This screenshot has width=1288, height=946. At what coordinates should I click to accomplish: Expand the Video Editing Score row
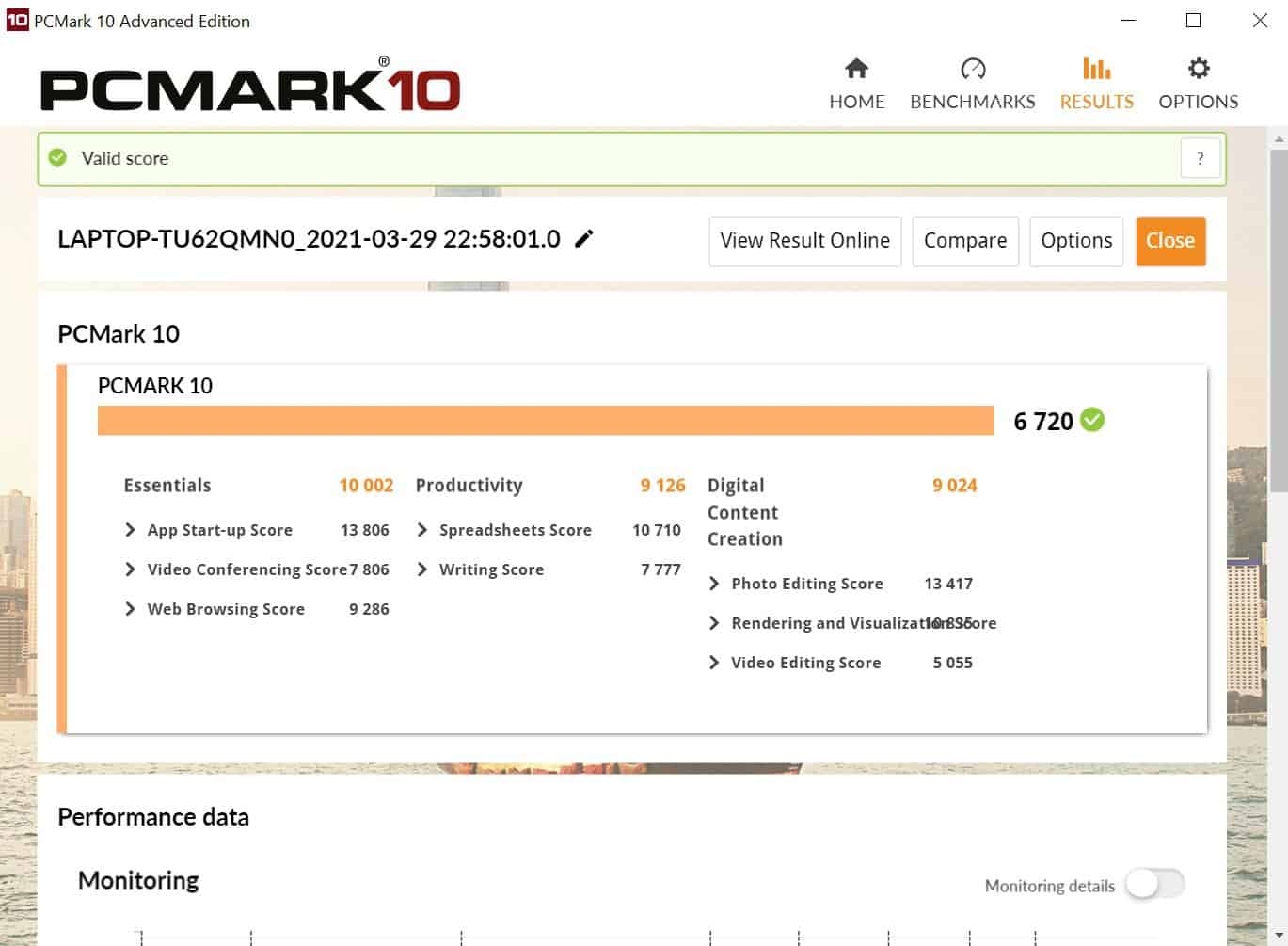click(714, 663)
